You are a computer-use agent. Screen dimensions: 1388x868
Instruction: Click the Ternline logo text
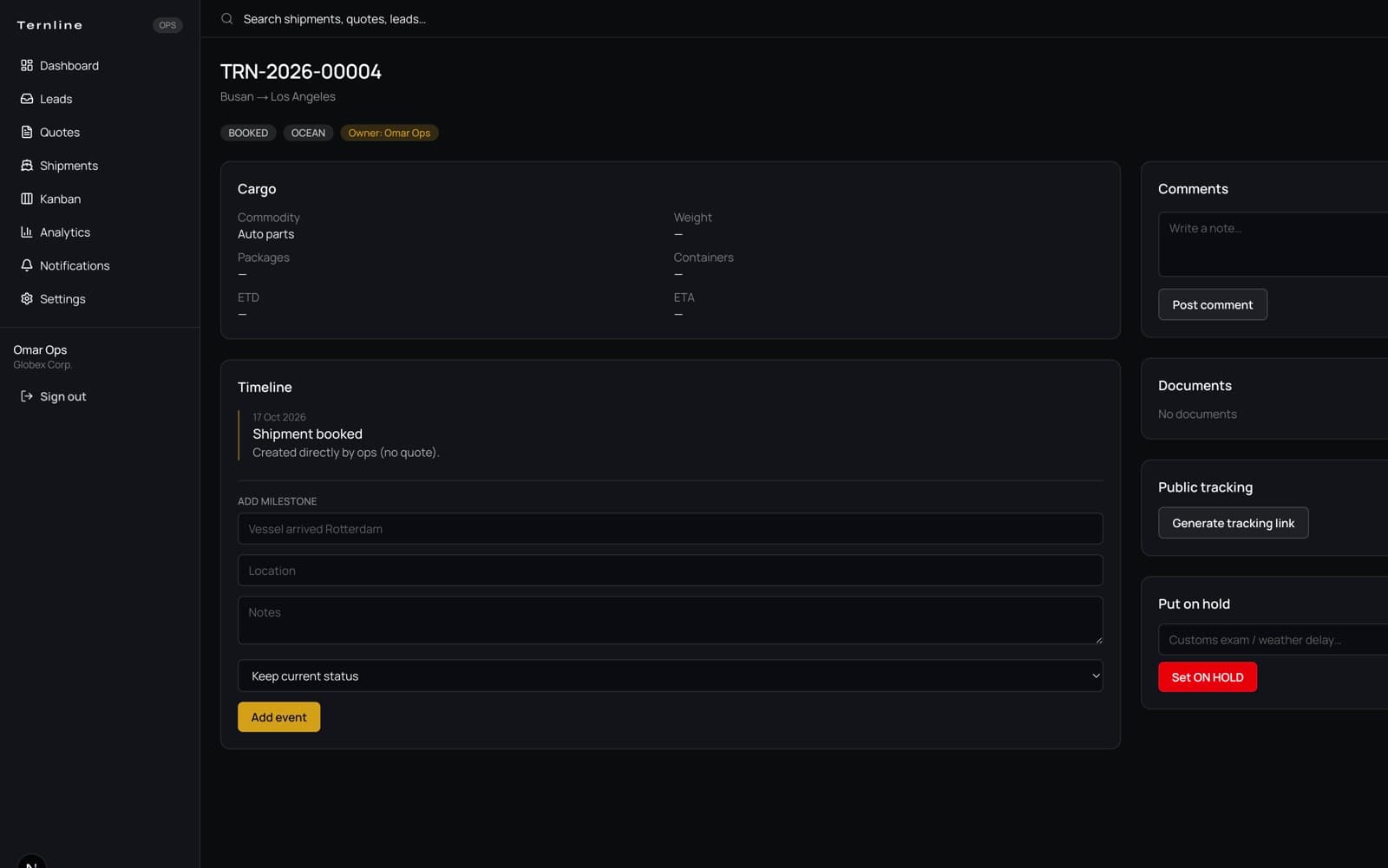click(49, 25)
